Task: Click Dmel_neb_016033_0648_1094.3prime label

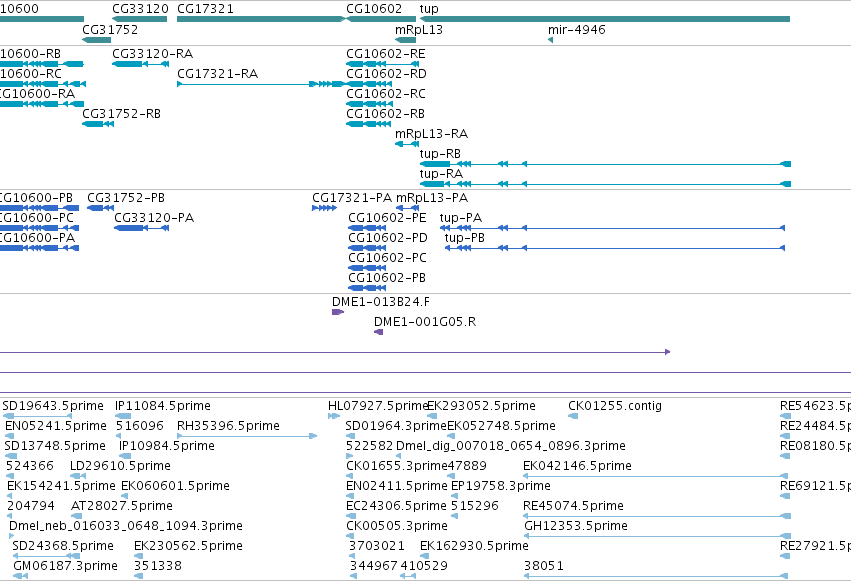Action: point(126,527)
